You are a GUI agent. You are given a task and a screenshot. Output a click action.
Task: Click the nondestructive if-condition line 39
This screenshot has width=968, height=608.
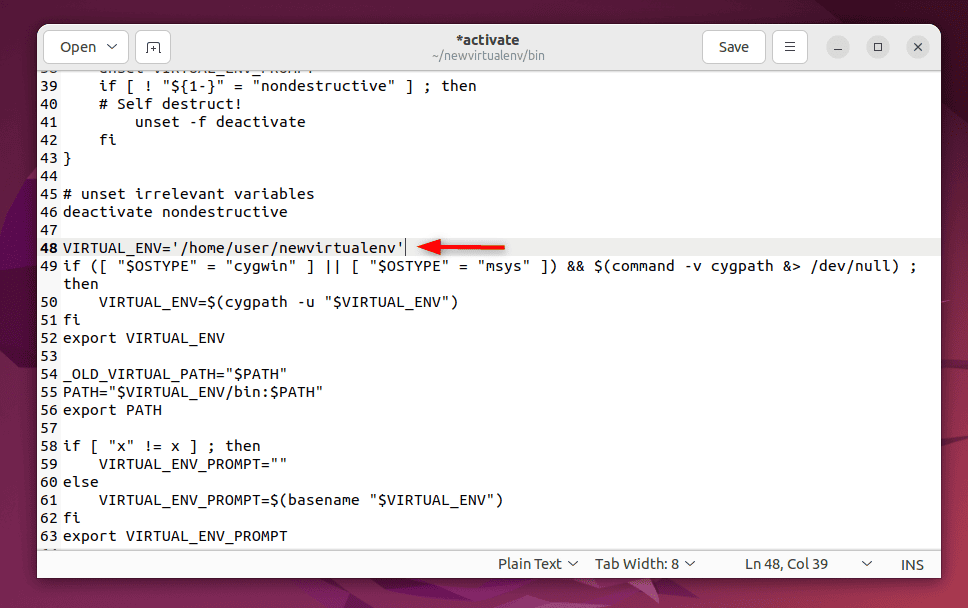[288, 86]
